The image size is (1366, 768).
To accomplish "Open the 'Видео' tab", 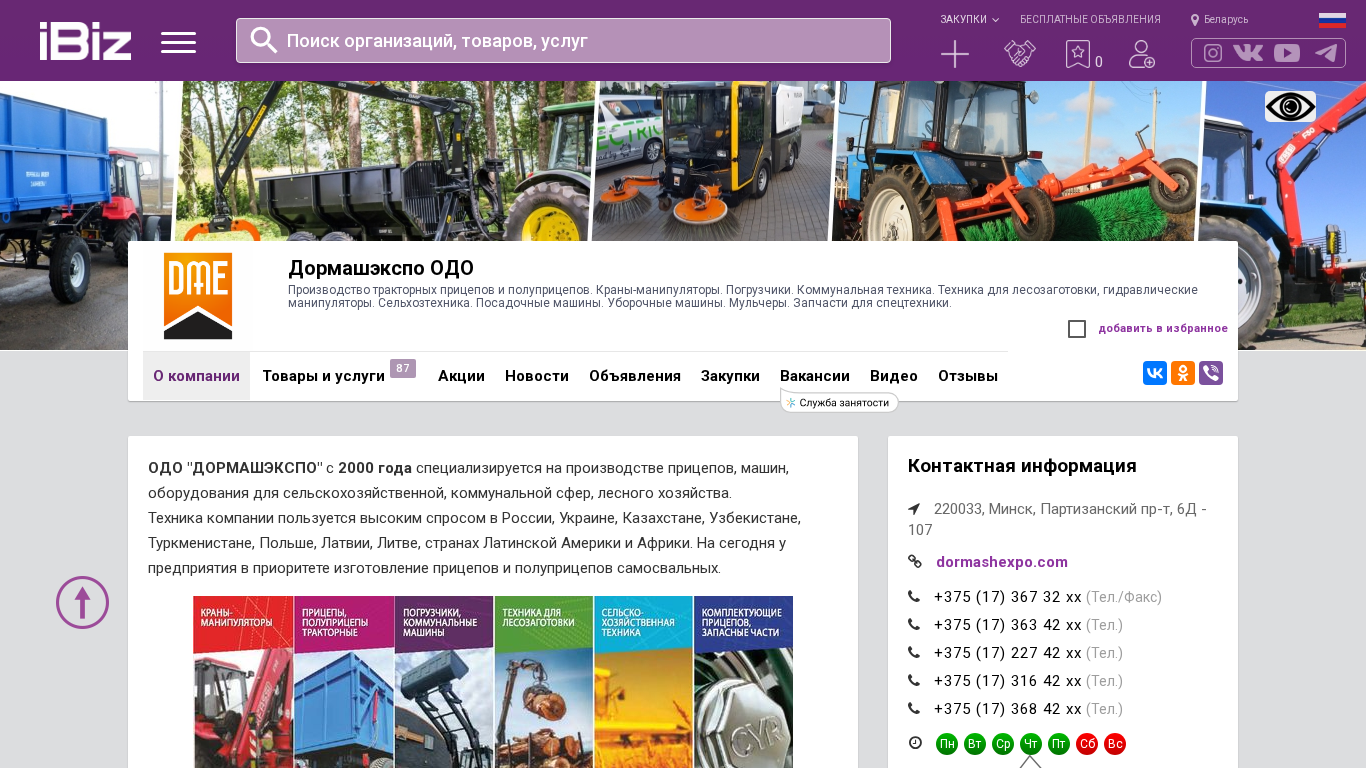I will 894,376.
